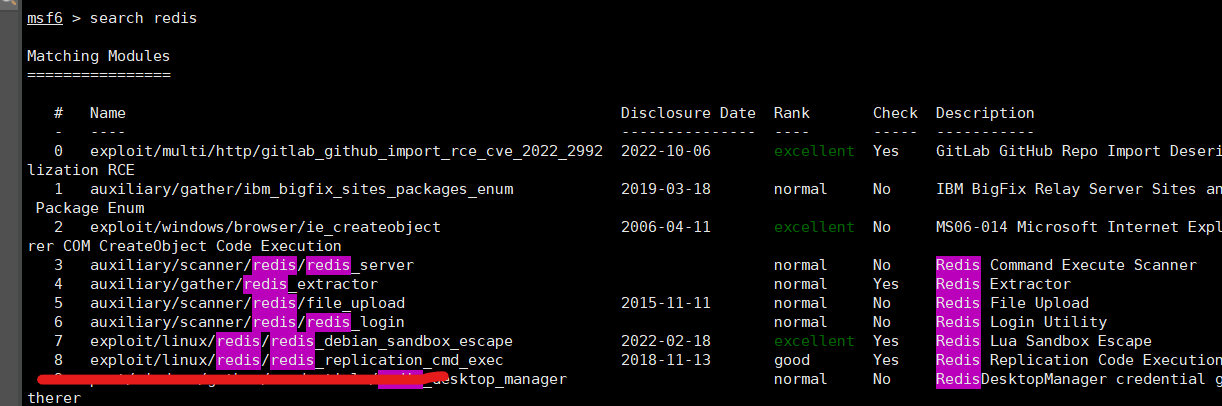Select the Rank column header

click(x=791, y=113)
